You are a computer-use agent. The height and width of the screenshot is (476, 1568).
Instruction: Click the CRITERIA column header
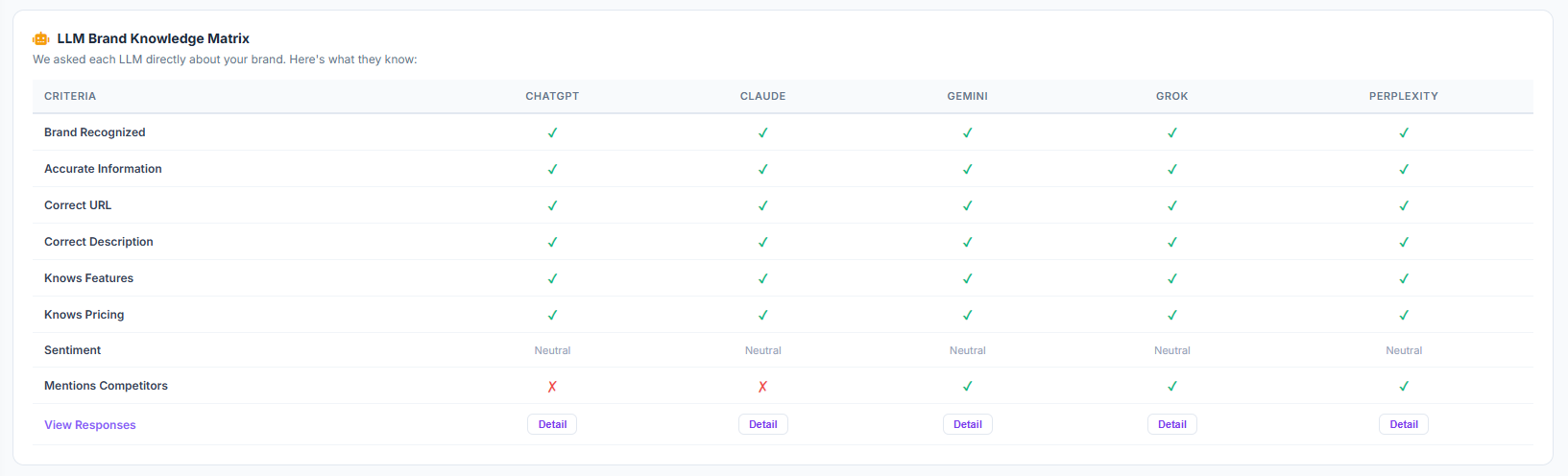click(70, 96)
